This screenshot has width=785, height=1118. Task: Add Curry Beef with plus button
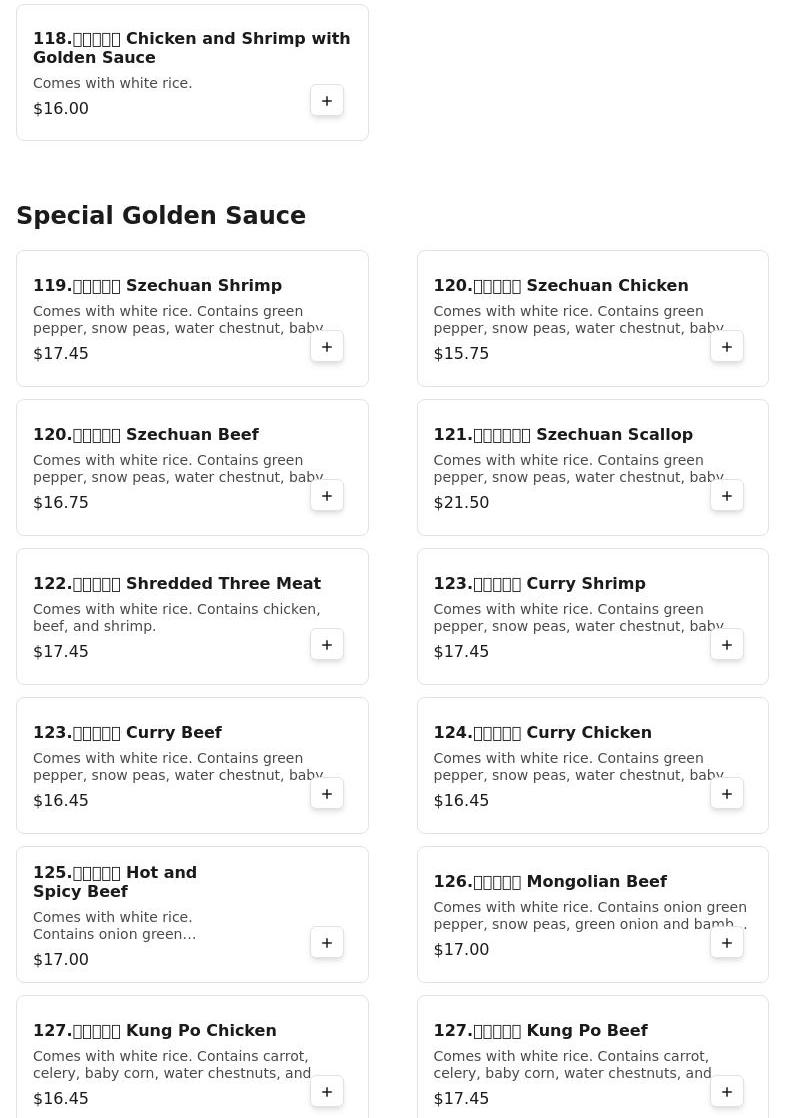(327, 794)
